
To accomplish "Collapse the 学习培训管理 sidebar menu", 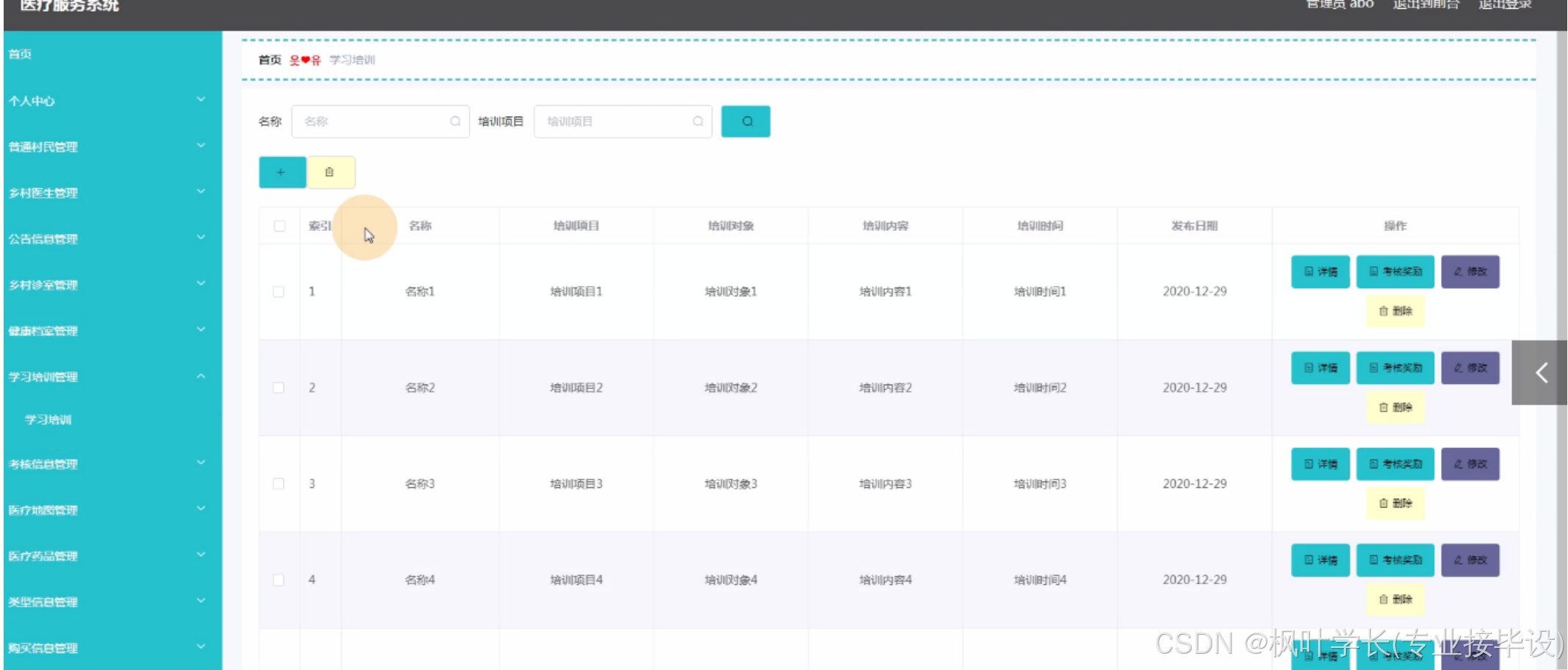I will point(112,377).
